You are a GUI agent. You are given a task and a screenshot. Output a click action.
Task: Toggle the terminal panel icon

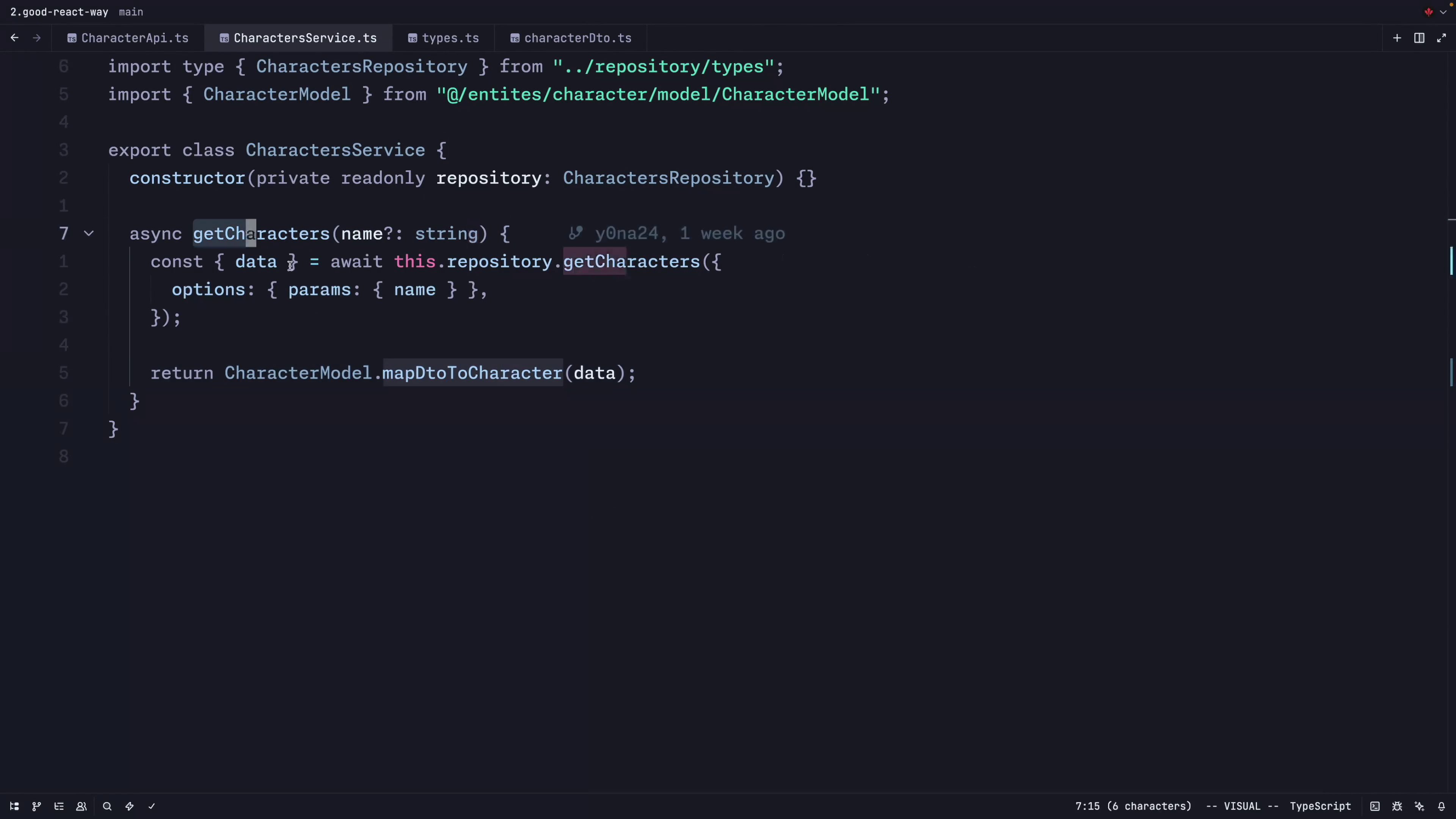pyautogui.click(x=1374, y=806)
